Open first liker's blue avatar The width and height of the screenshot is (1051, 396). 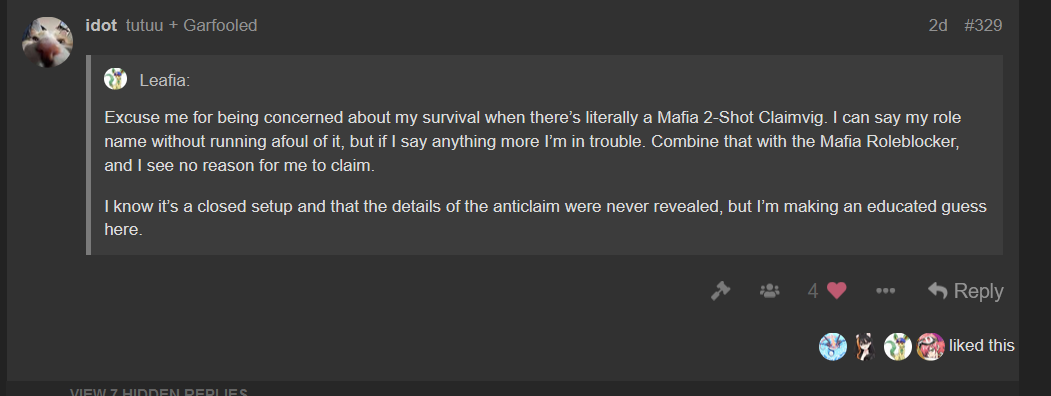pos(833,346)
